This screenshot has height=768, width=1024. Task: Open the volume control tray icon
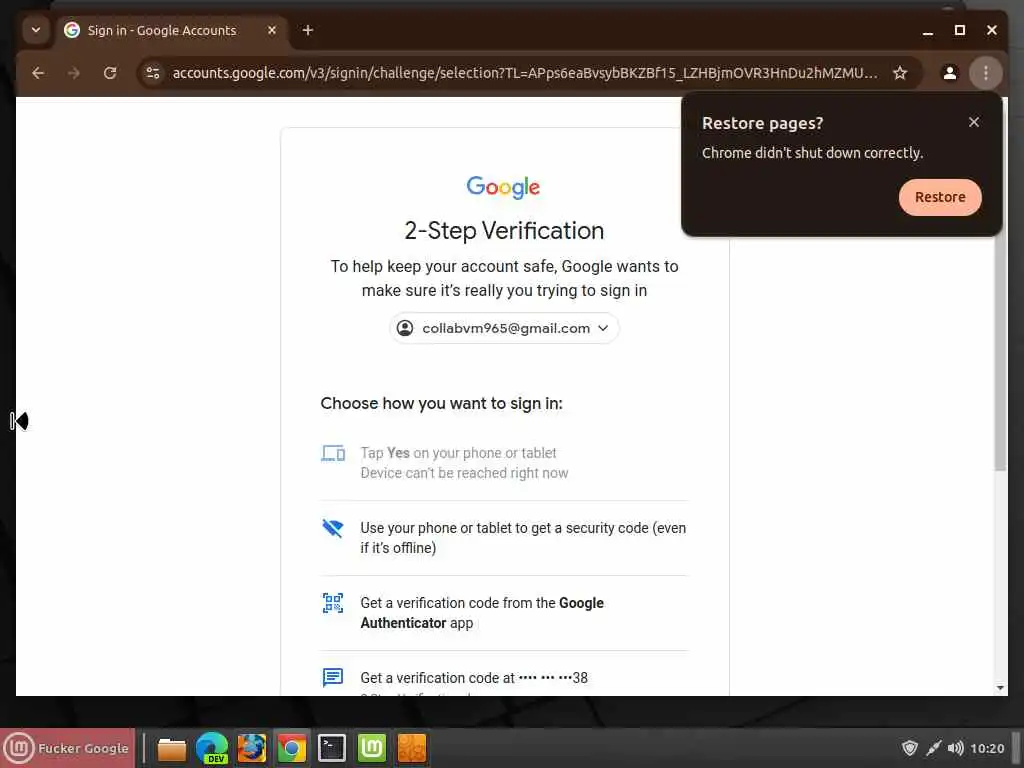(955, 748)
